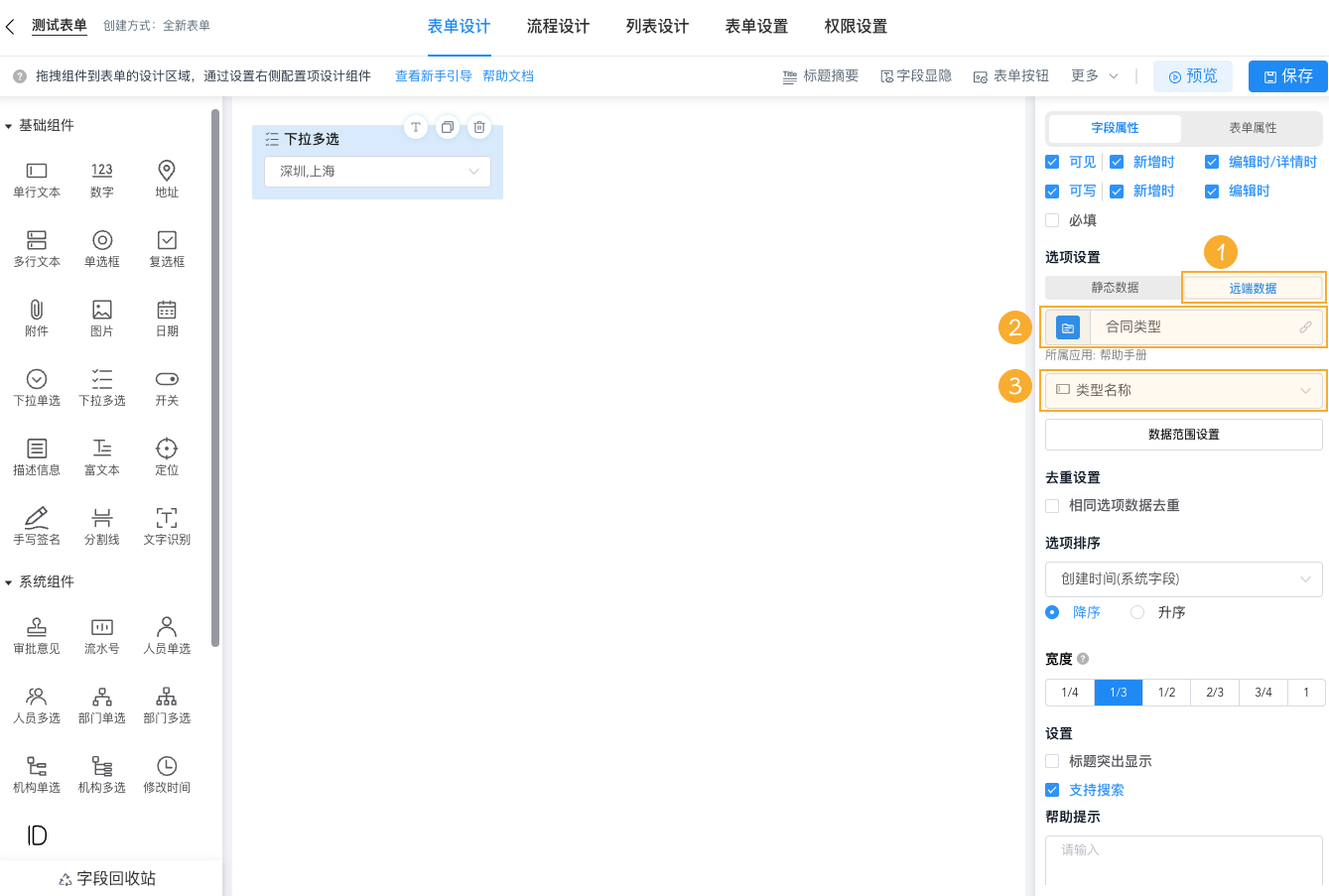
Task: Add a 部门多选 component
Action: pos(166,704)
